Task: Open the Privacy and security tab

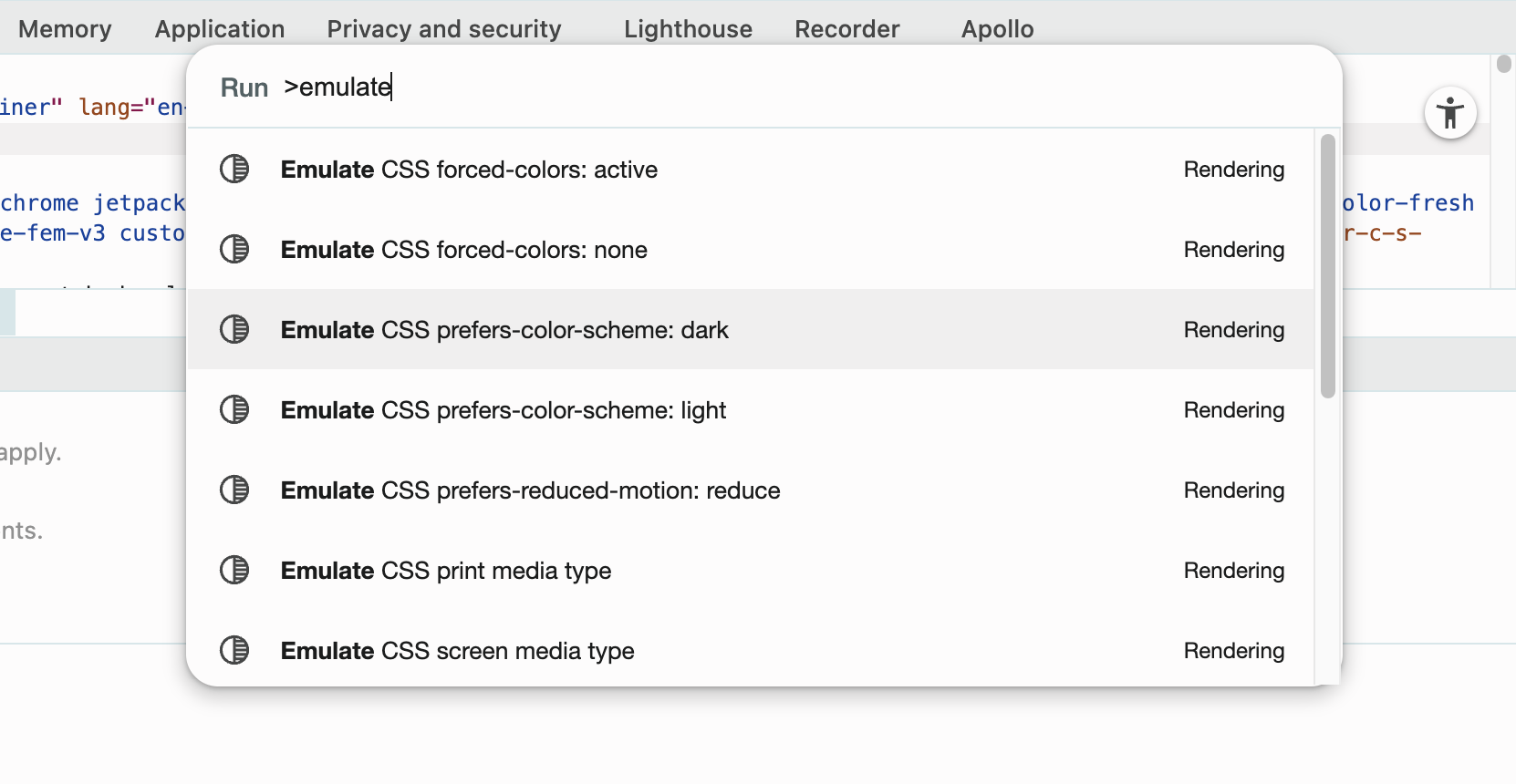Action: point(444,29)
